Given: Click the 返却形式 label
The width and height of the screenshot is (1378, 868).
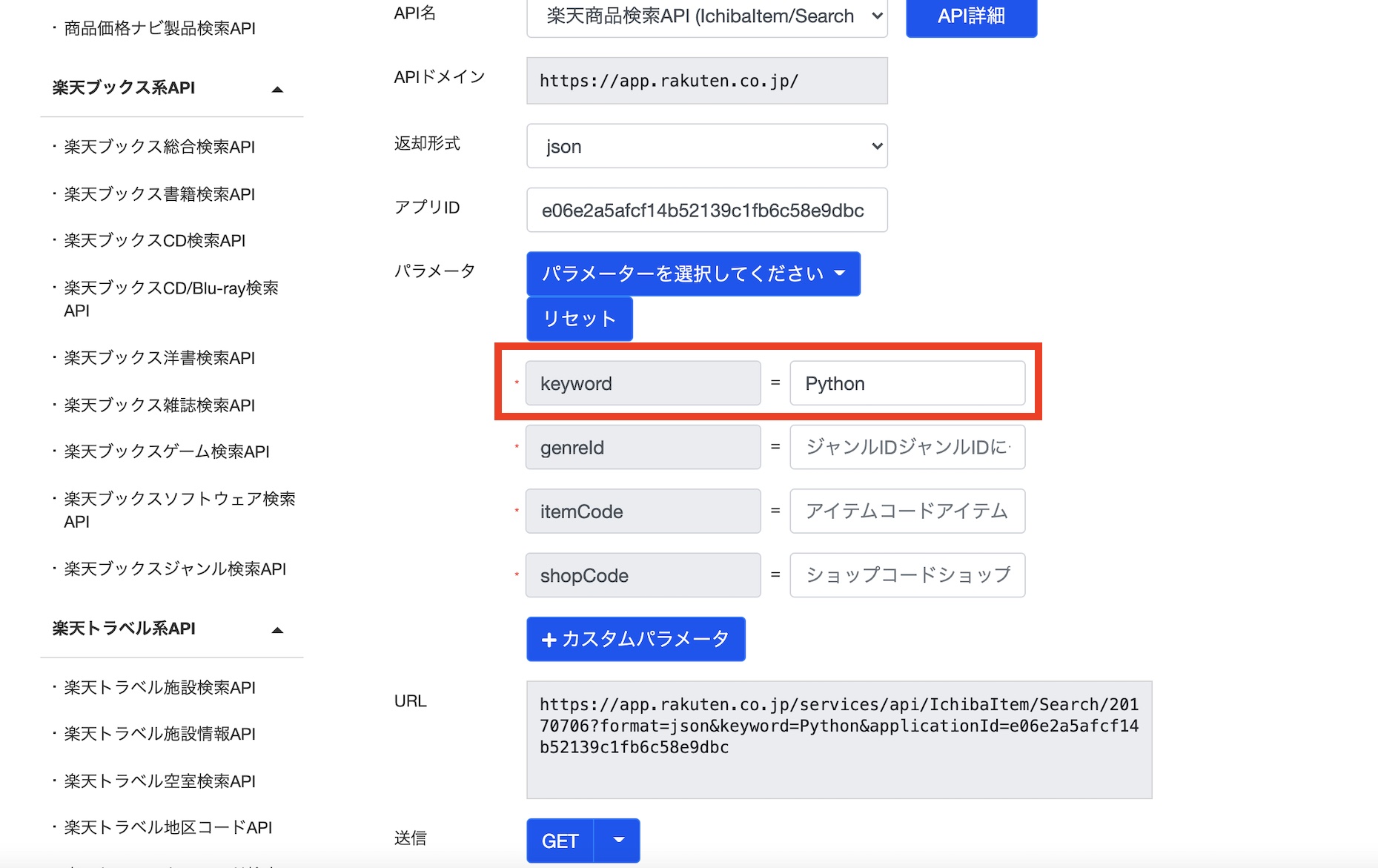Looking at the screenshot, I should [x=427, y=143].
